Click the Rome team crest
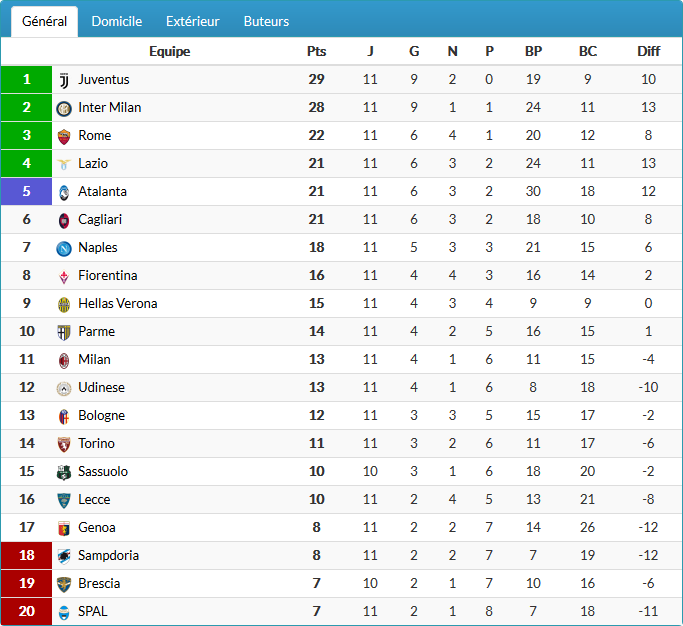 pyautogui.click(x=64, y=136)
